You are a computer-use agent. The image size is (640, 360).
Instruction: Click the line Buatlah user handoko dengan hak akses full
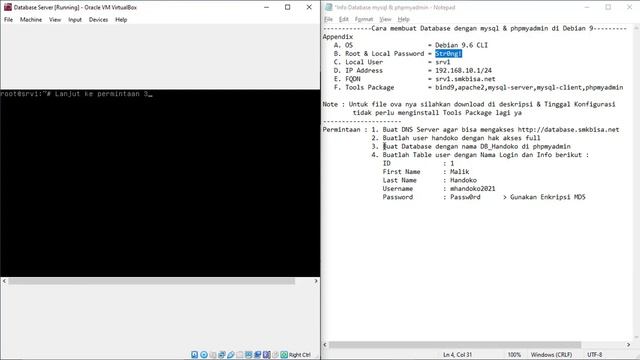tap(461, 138)
